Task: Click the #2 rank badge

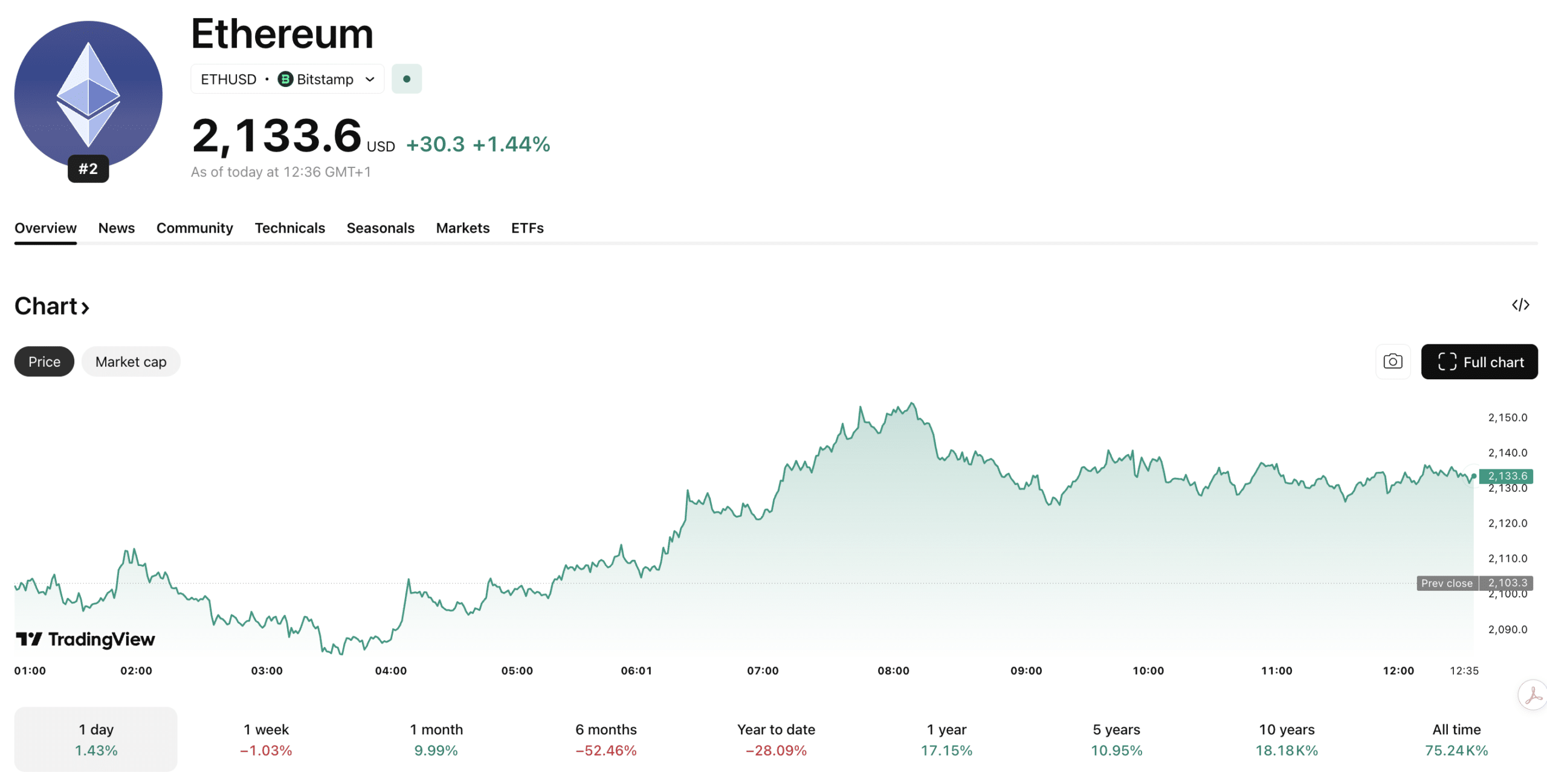Action: (x=88, y=169)
